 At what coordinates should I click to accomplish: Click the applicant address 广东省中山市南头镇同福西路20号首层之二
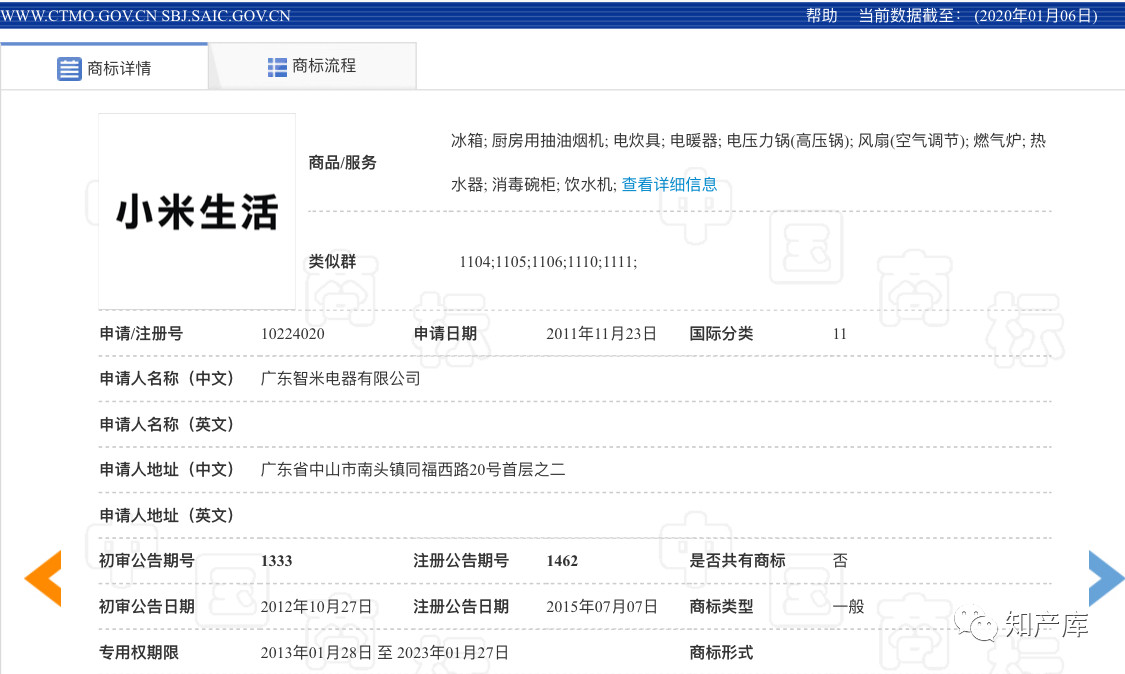(x=413, y=469)
